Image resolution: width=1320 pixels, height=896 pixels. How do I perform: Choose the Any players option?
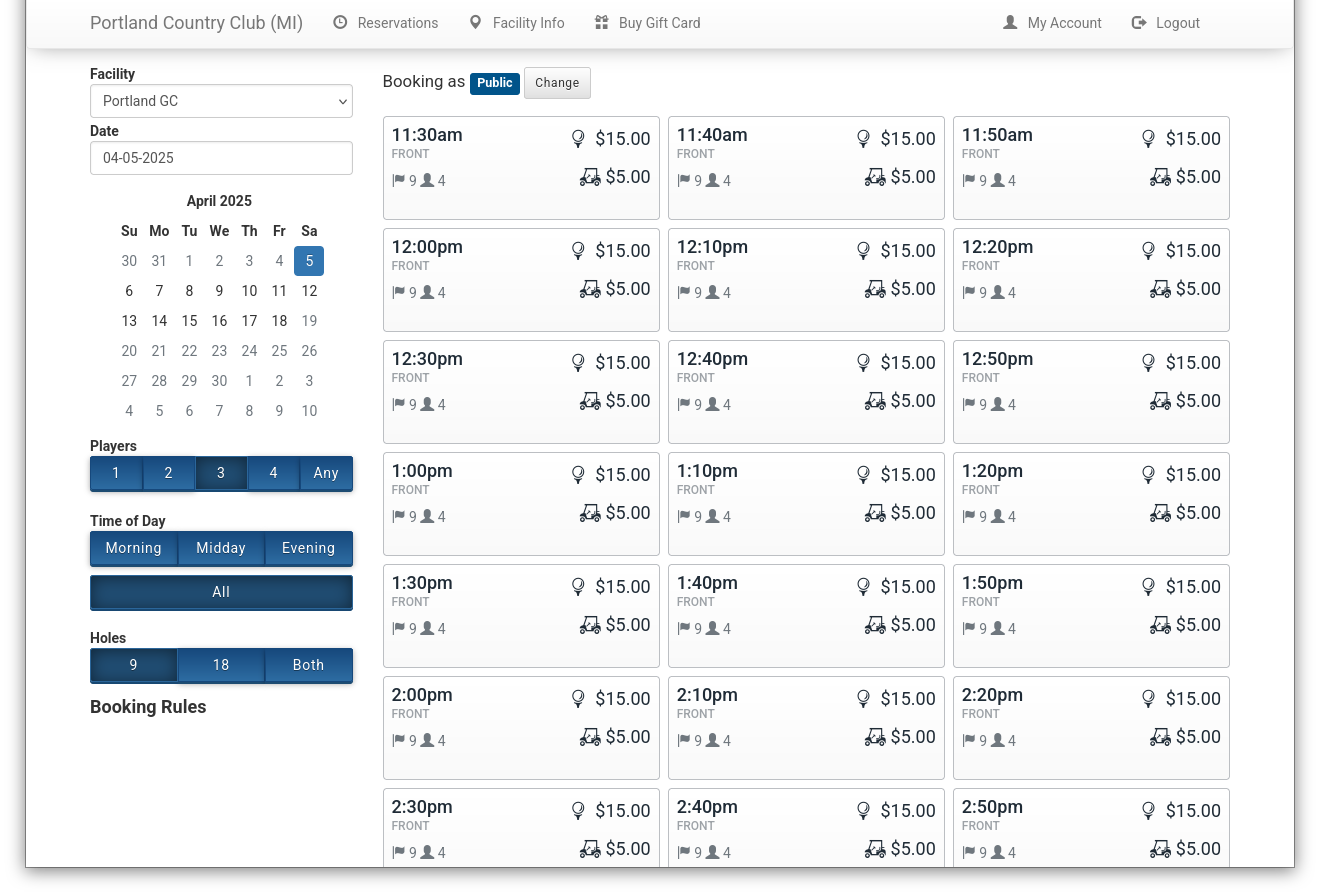point(326,473)
